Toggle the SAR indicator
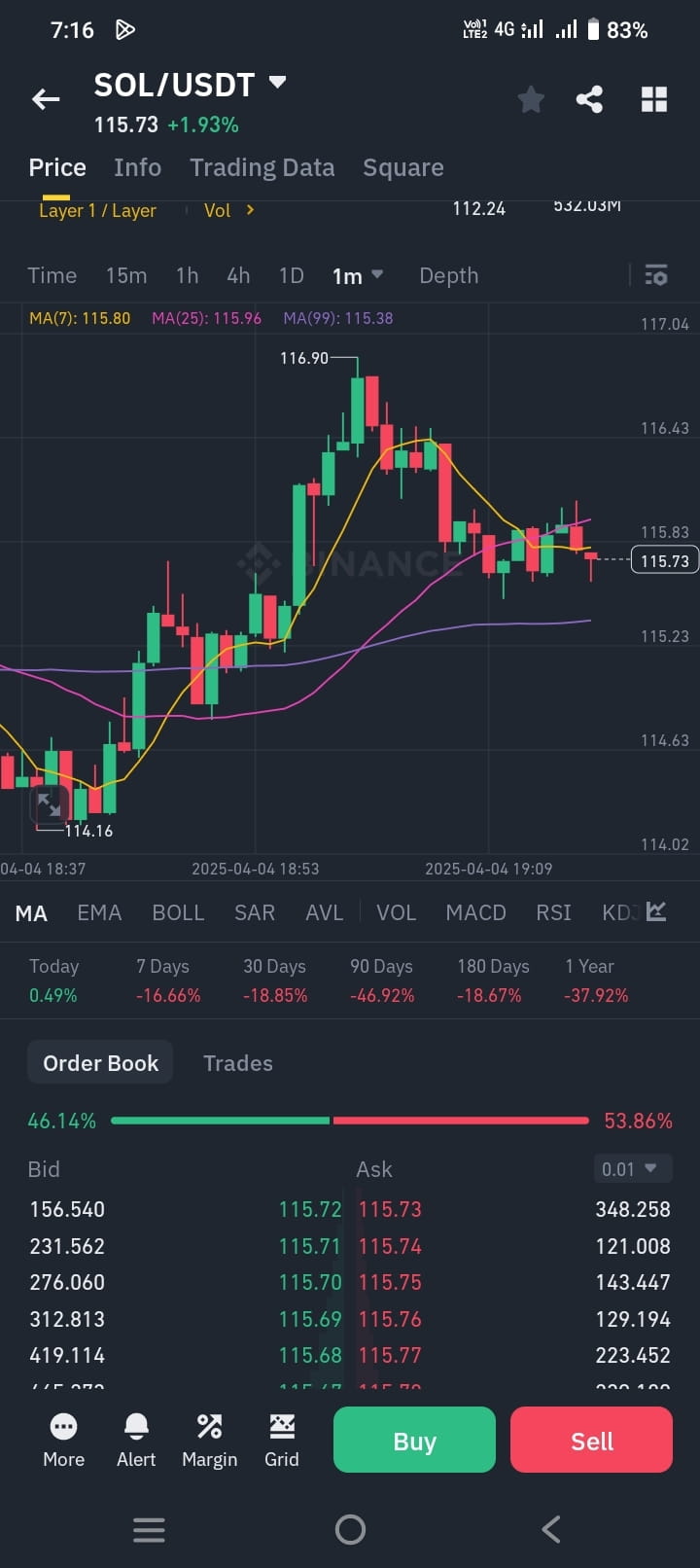Image resolution: width=700 pixels, height=1568 pixels. (255, 912)
